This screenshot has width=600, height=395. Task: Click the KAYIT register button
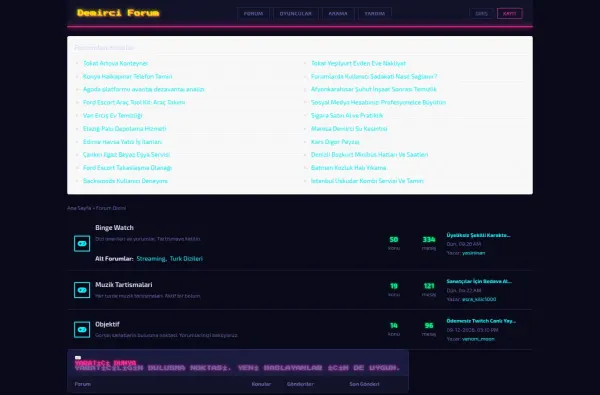click(510, 13)
